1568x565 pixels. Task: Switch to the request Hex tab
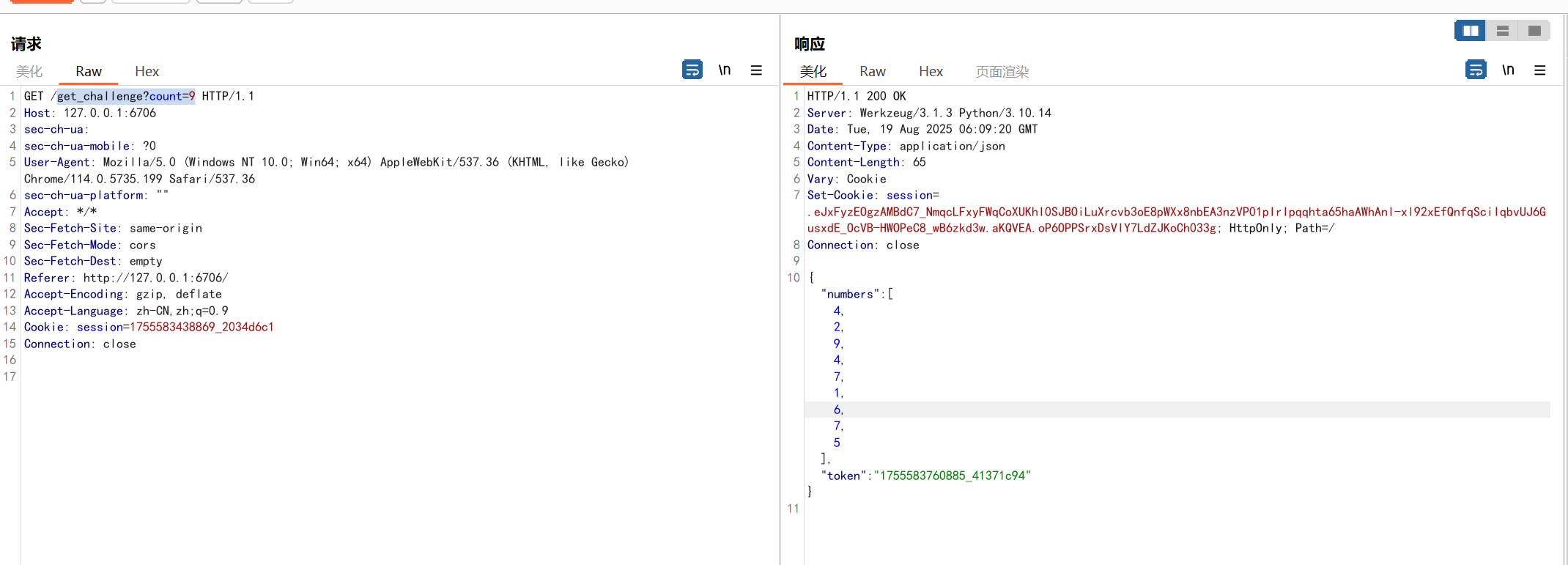pos(147,71)
